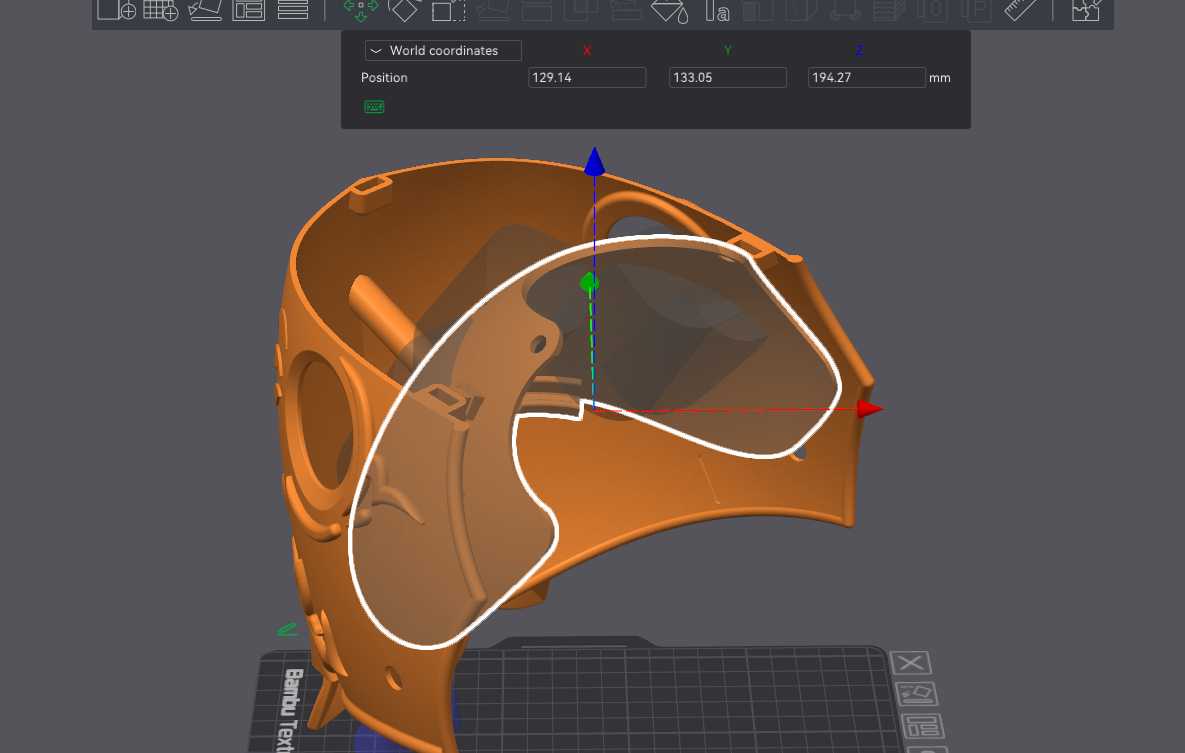Click the X position input field
The width and height of the screenshot is (1185, 753).
point(587,78)
